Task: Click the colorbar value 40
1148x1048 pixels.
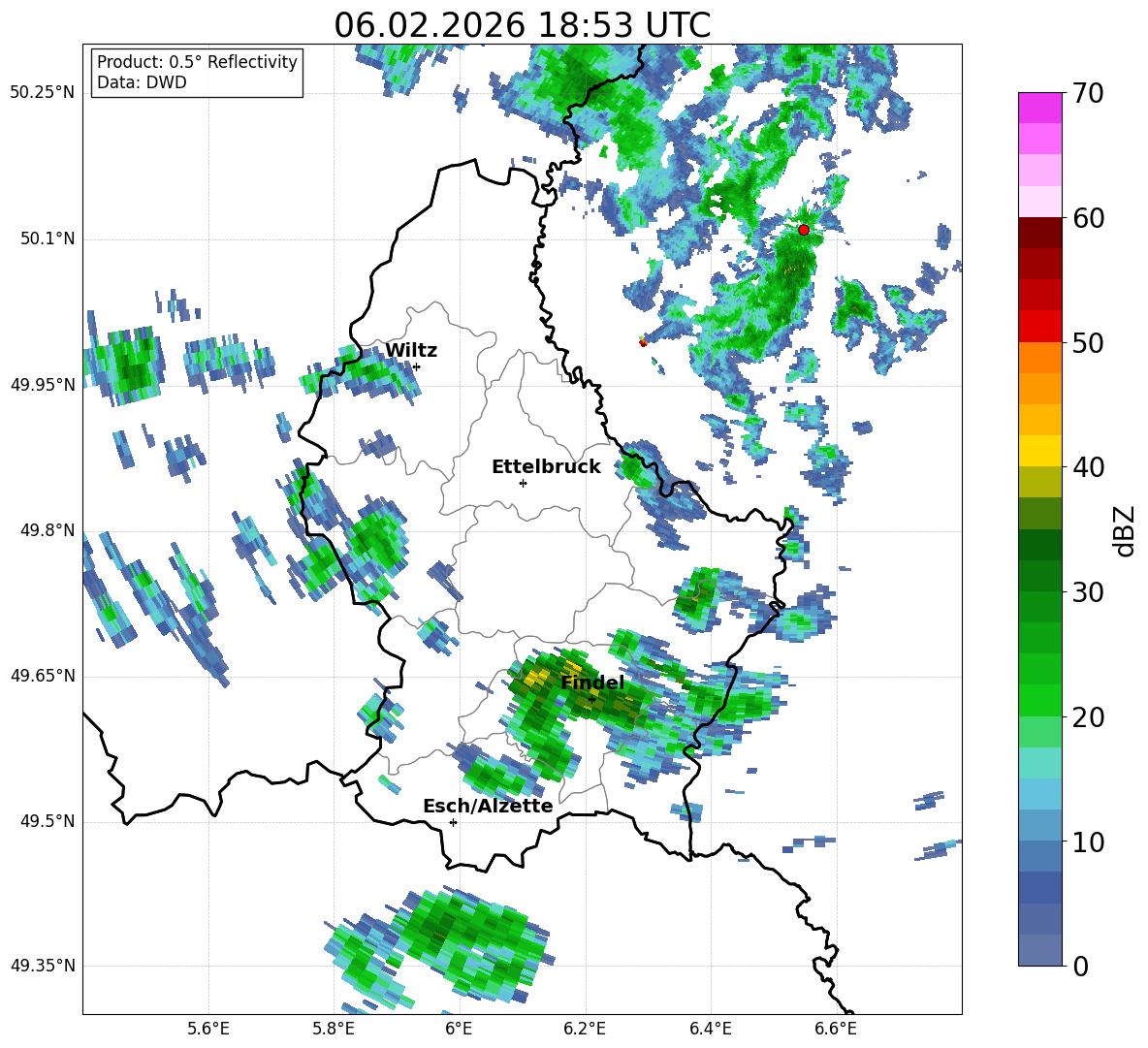Action: (1088, 467)
